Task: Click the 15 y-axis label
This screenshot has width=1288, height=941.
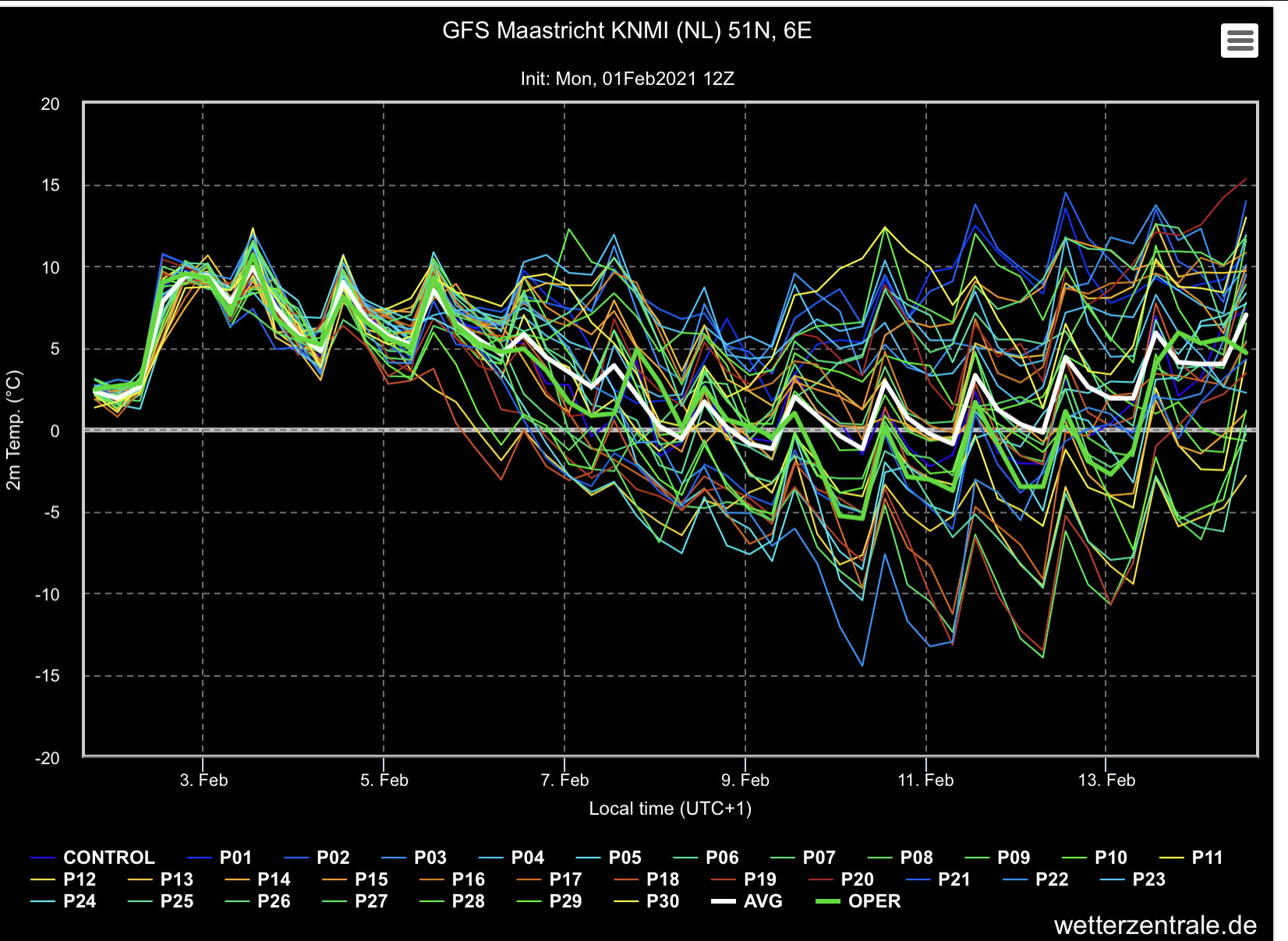Action: pyautogui.click(x=50, y=186)
